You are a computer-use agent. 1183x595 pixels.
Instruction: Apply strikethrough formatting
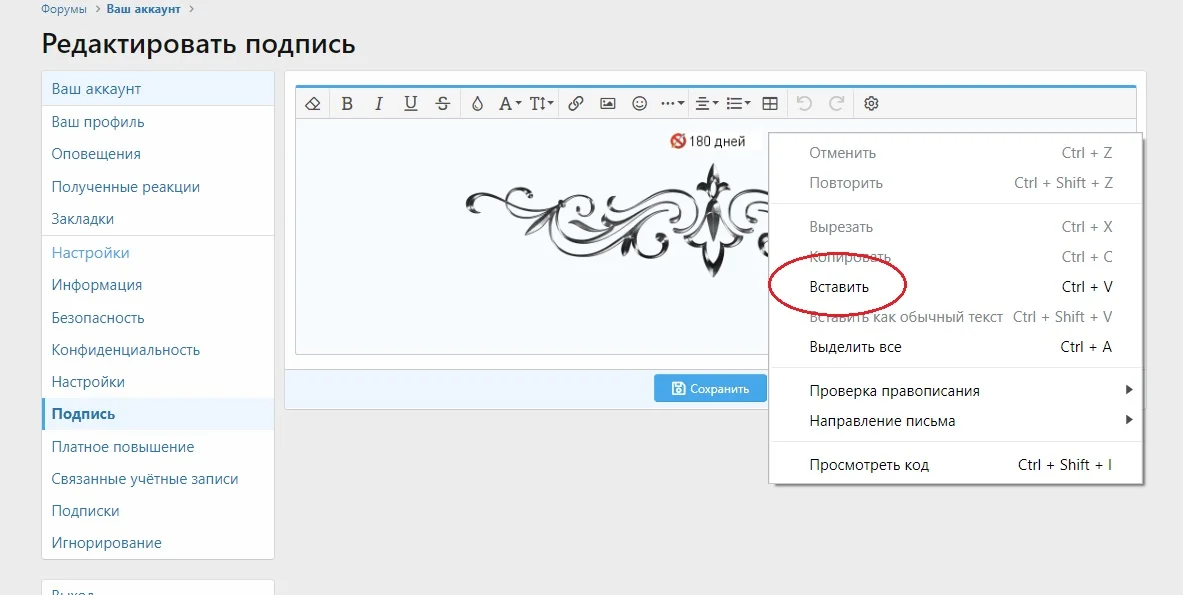click(x=443, y=103)
